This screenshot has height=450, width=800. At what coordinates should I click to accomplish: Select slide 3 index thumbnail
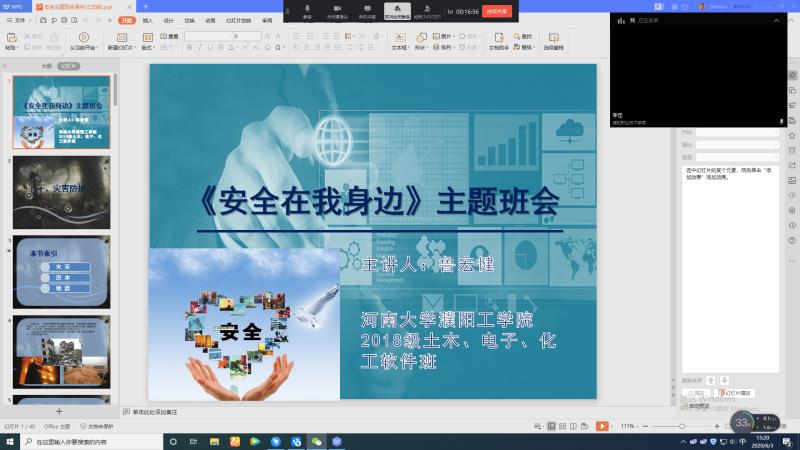[61, 272]
